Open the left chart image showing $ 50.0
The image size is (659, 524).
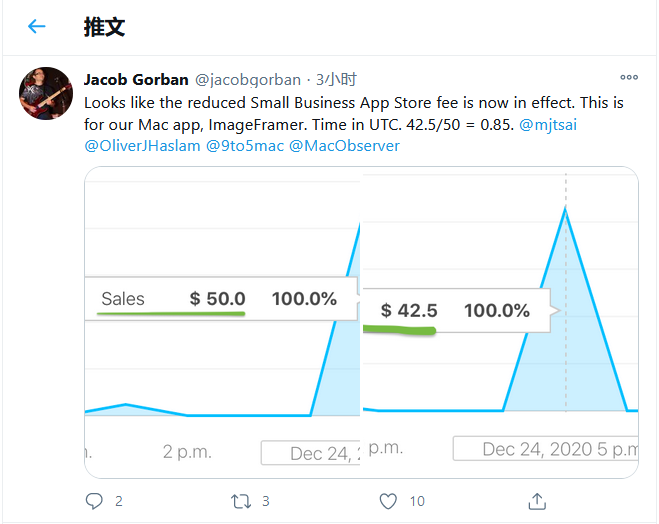pos(222,322)
